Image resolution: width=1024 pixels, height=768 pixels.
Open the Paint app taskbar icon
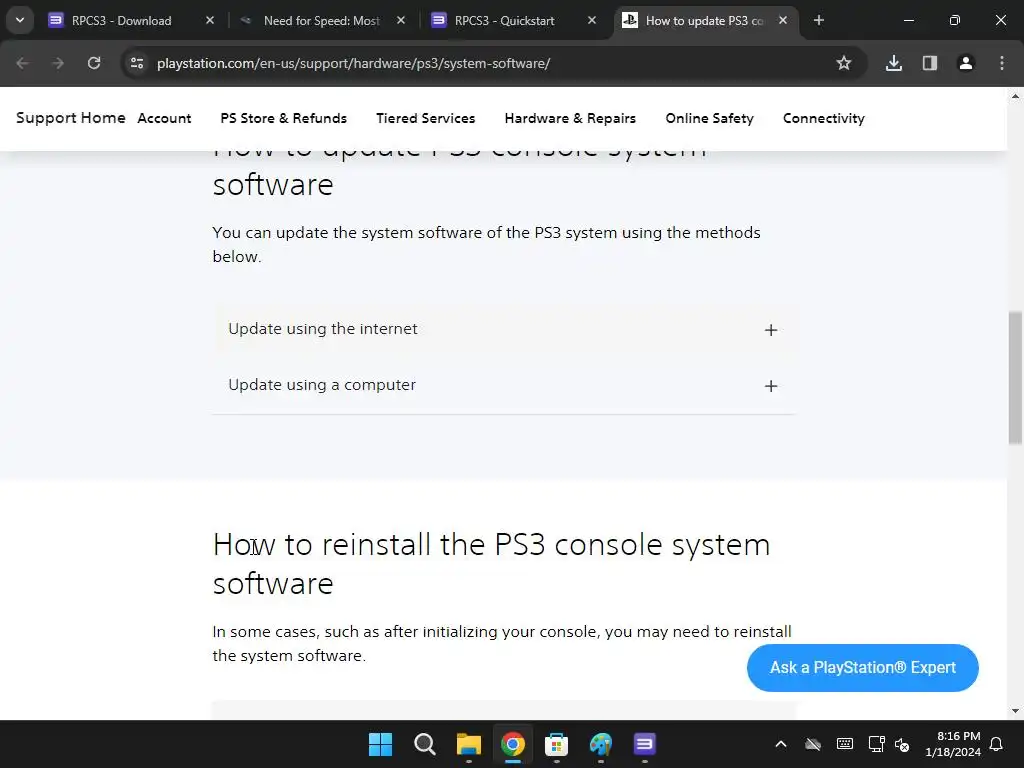(x=601, y=744)
